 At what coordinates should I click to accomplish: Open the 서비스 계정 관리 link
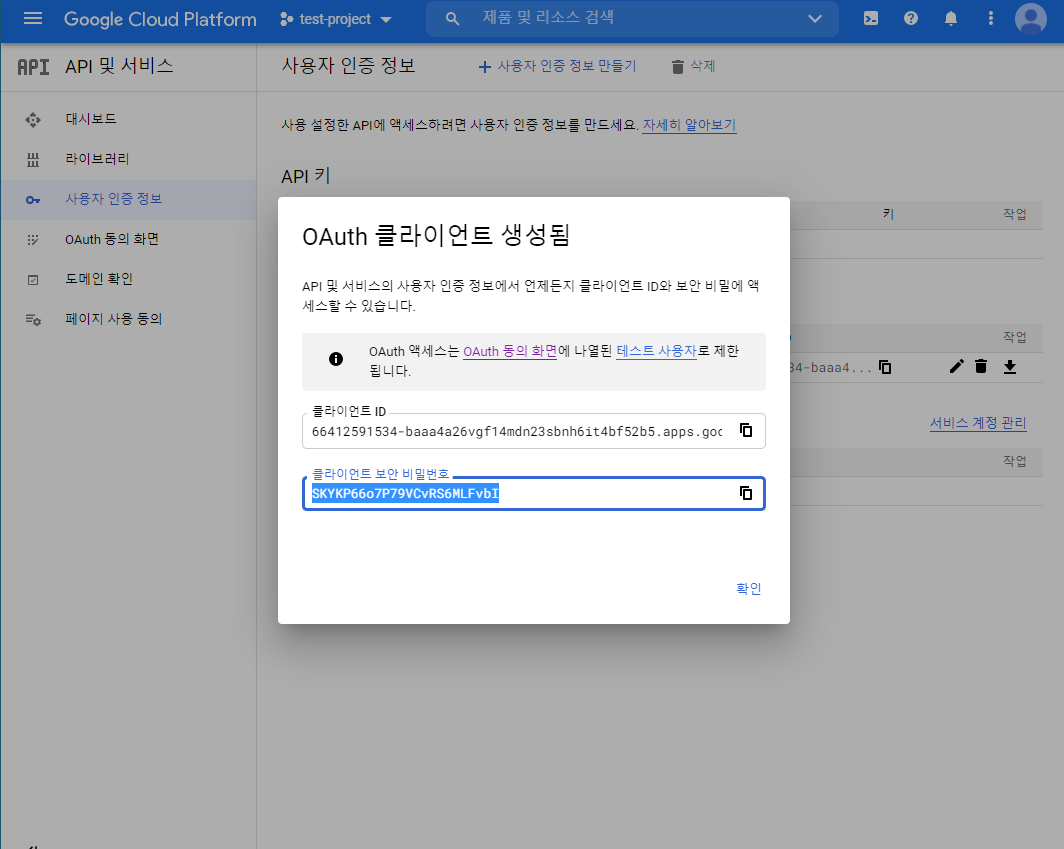(x=978, y=423)
